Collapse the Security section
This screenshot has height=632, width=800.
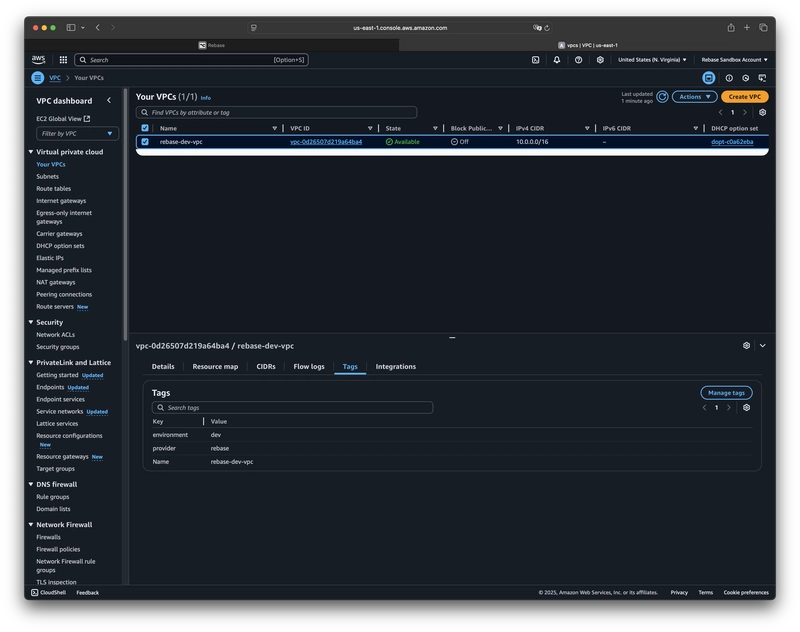(31, 322)
